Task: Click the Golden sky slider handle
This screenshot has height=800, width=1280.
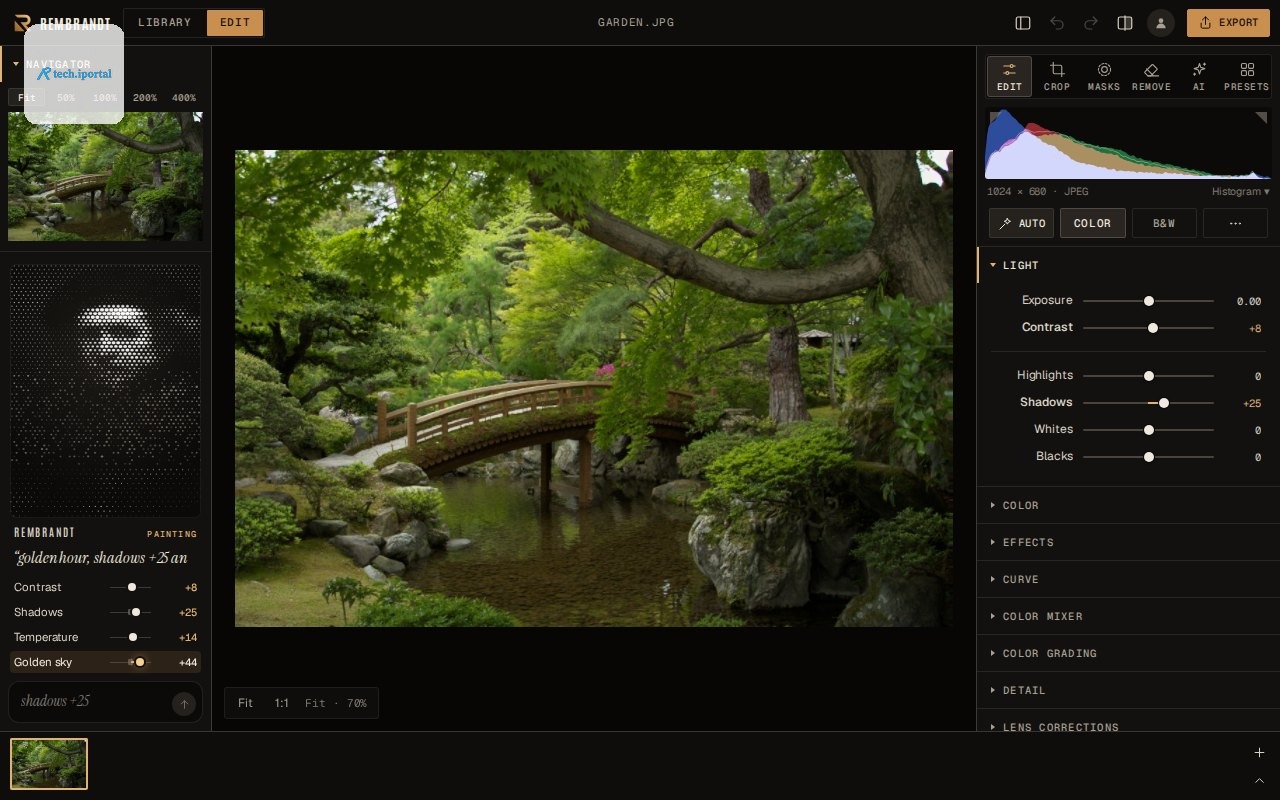Action: coord(140,662)
